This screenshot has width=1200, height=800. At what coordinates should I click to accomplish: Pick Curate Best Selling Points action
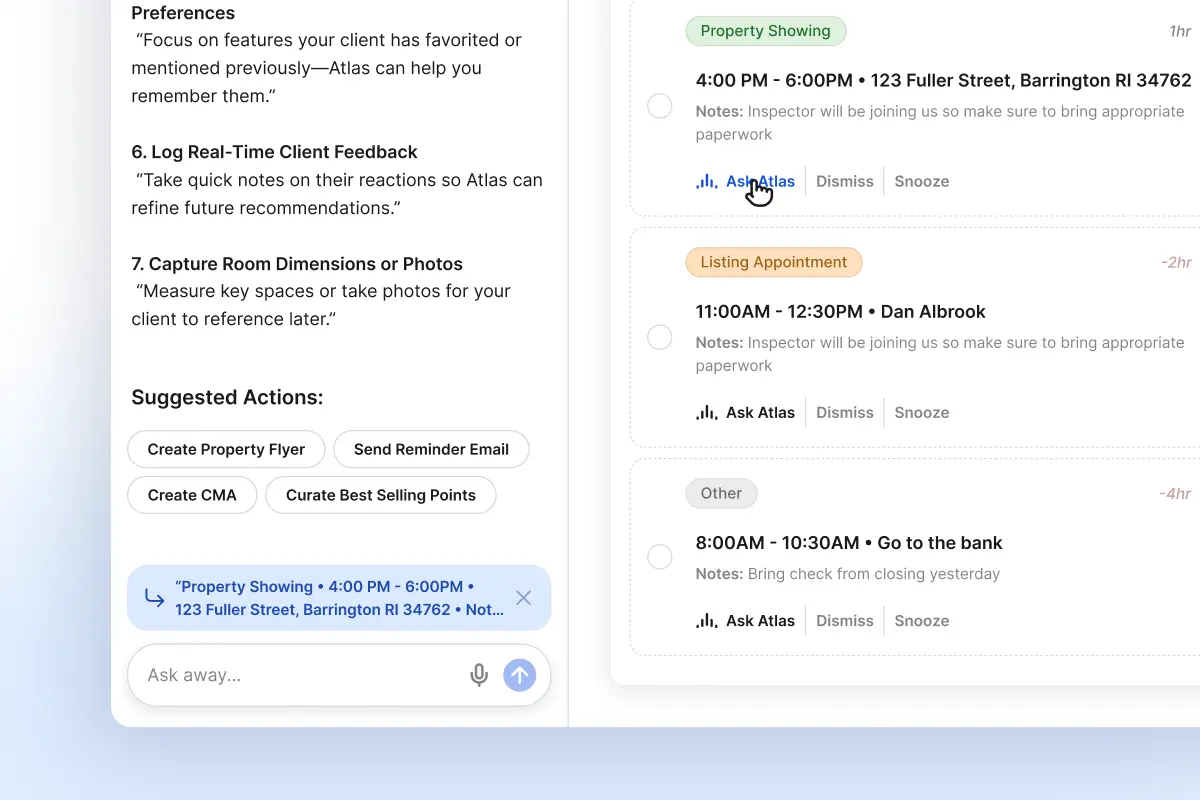click(x=380, y=495)
